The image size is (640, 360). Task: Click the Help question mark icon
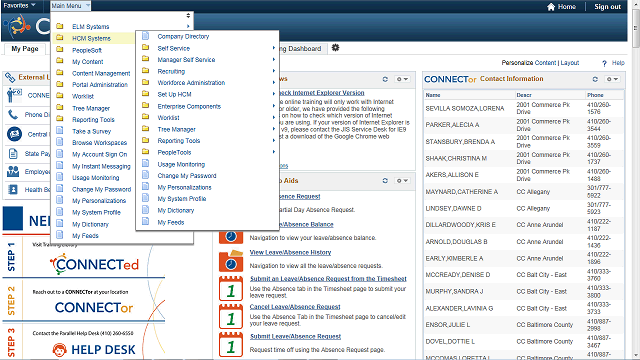(604, 63)
